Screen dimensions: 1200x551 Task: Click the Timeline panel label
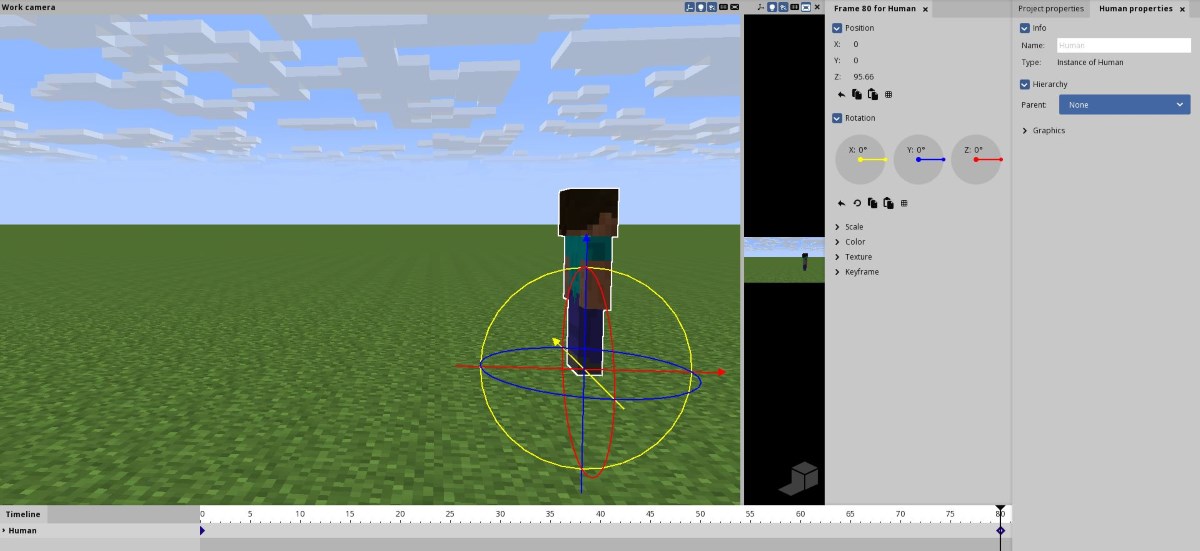pyautogui.click(x=23, y=514)
